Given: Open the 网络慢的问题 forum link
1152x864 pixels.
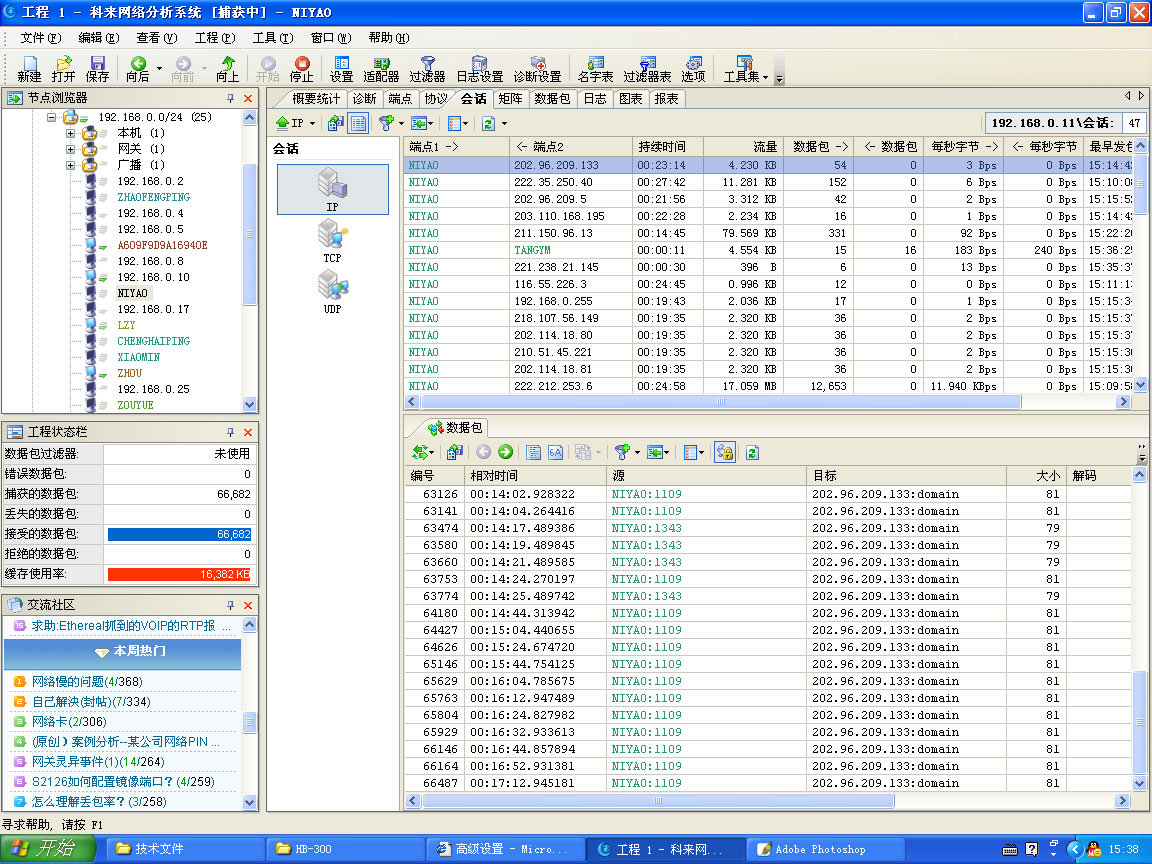Looking at the screenshot, I should [68, 681].
